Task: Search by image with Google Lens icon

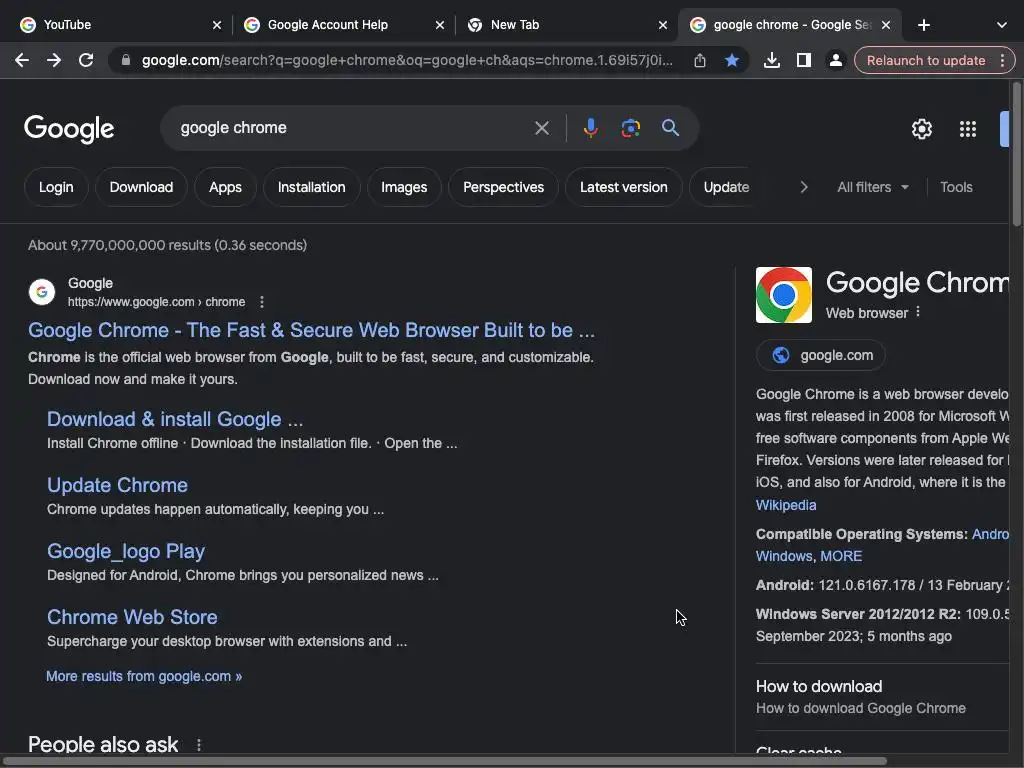Action: (x=630, y=127)
